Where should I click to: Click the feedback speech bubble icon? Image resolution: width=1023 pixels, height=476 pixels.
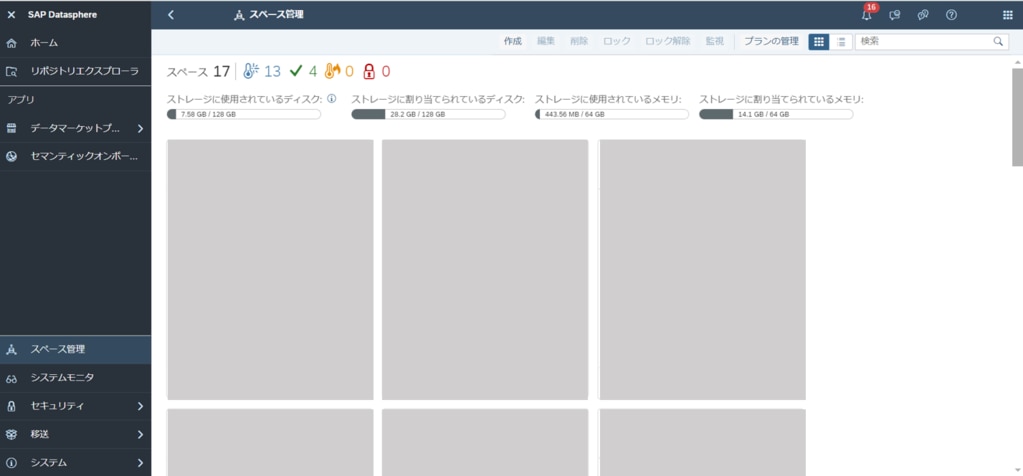(x=895, y=15)
